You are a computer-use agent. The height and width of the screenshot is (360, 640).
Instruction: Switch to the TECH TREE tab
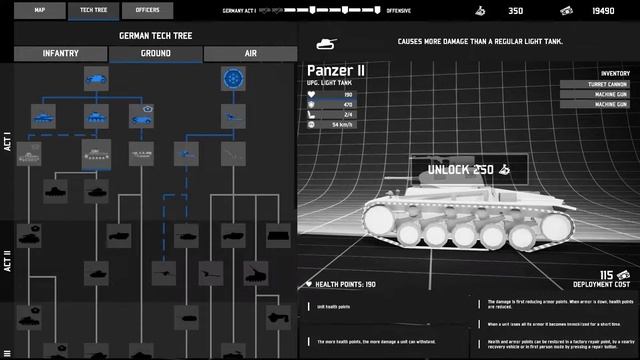93,10
